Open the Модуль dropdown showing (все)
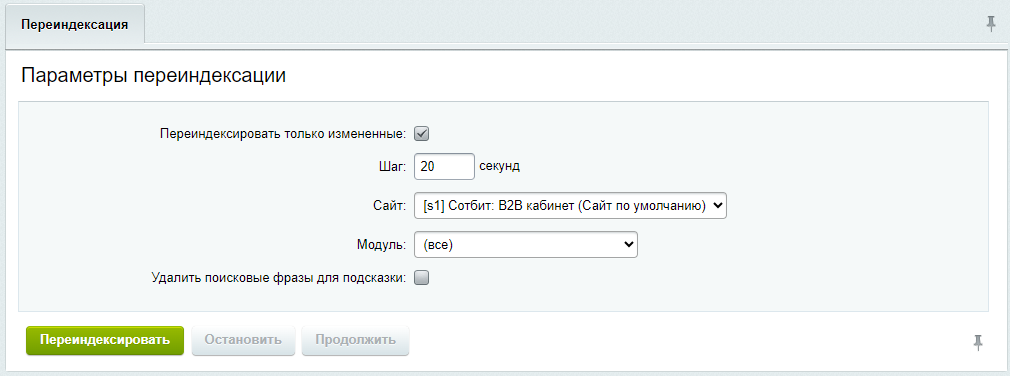This screenshot has width=1010, height=376. (x=526, y=245)
